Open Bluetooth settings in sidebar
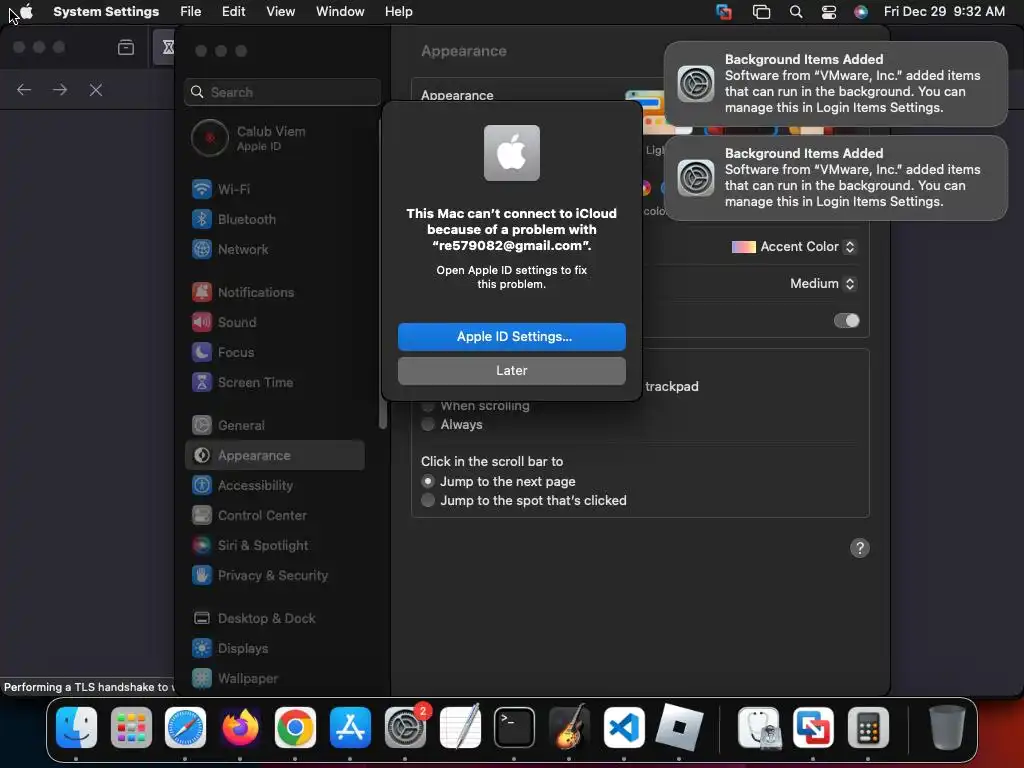 click(274, 219)
